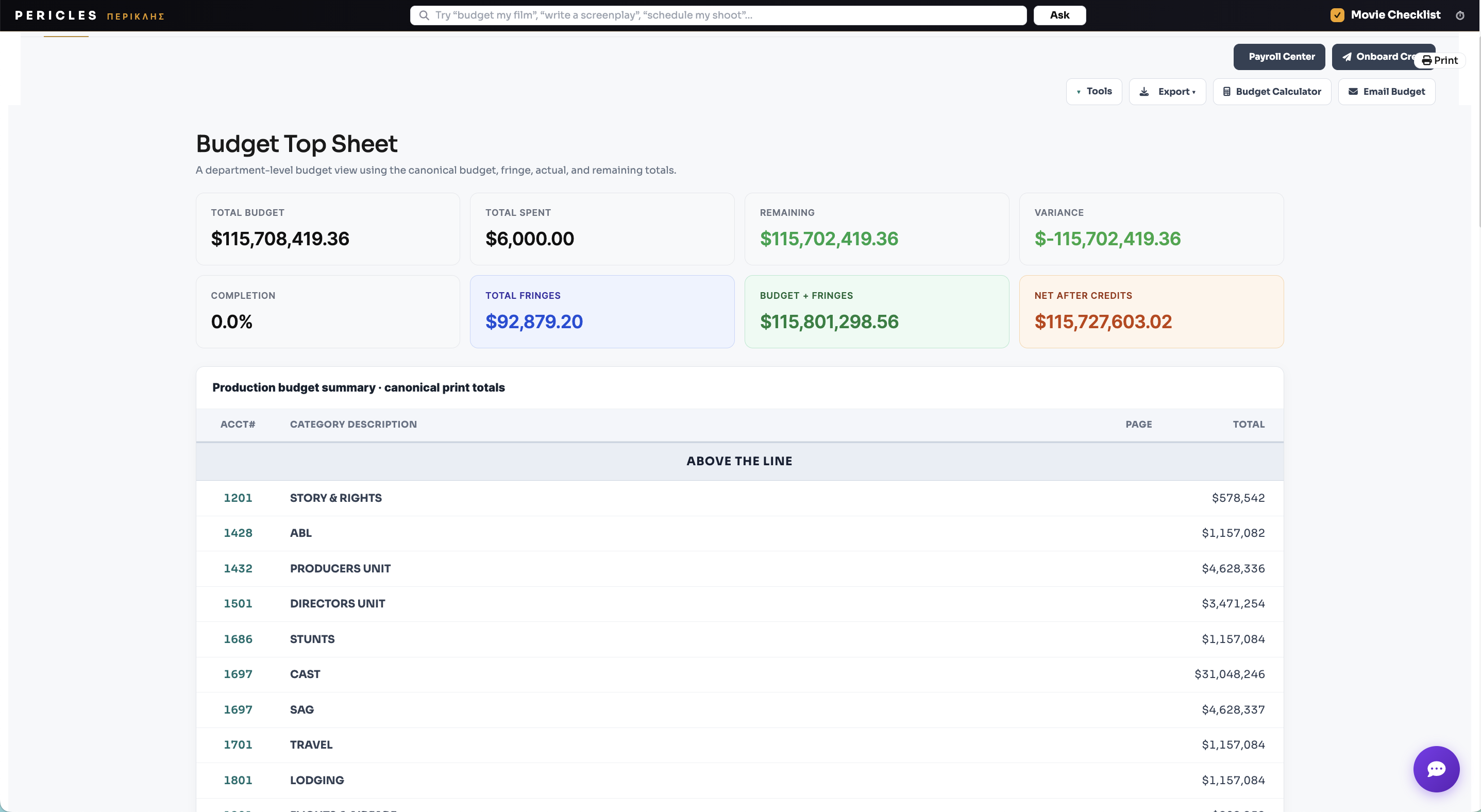Viewport: 1481px width, 812px height.
Task: Open account number 1501
Action: coord(238,603)
